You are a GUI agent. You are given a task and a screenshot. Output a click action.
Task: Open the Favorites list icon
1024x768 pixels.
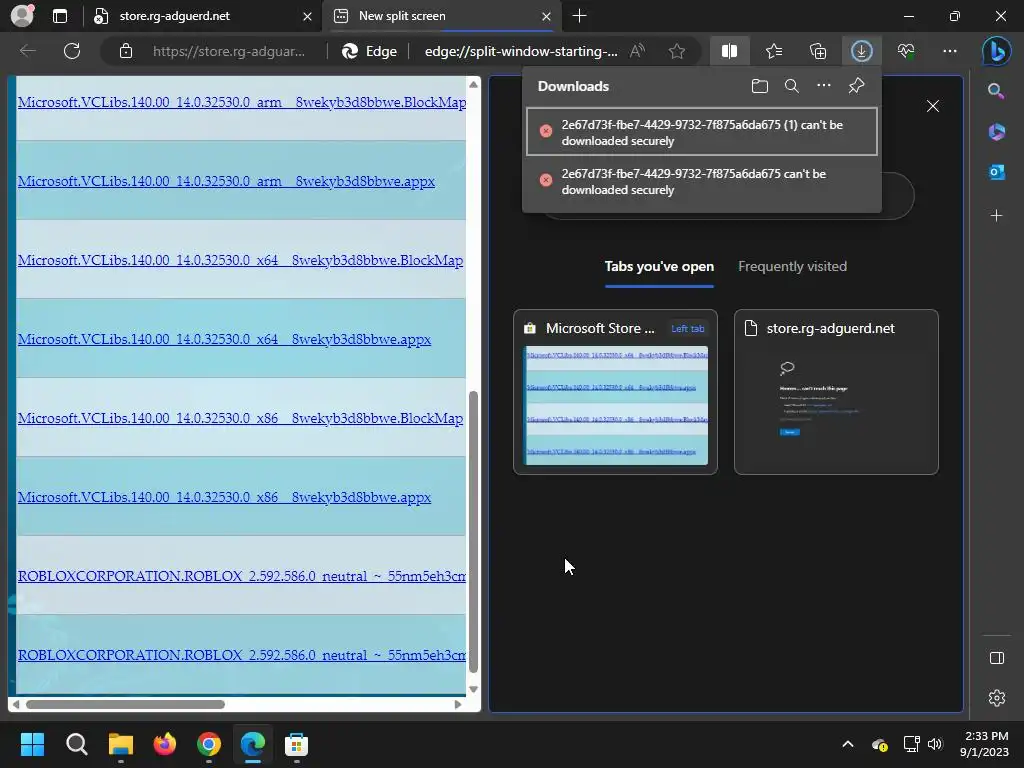[x=774, y=51]
